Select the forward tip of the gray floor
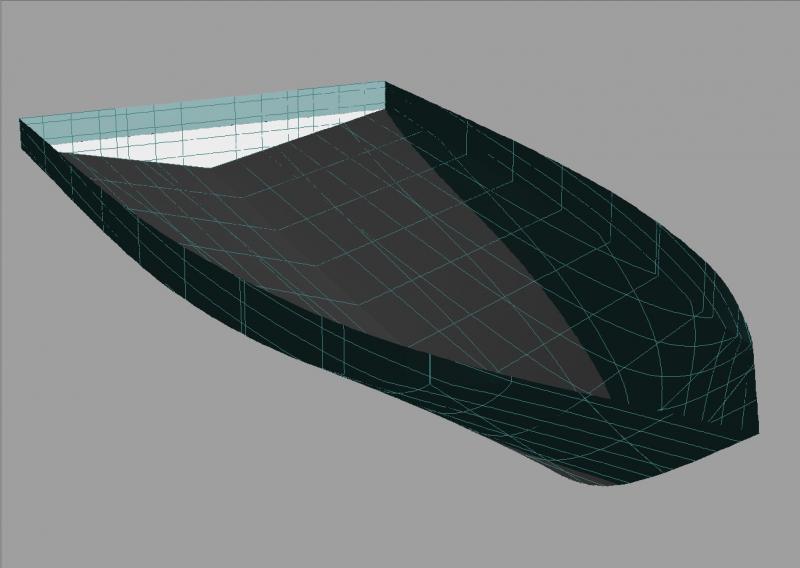The image size is (800, 568). [610, 397]
